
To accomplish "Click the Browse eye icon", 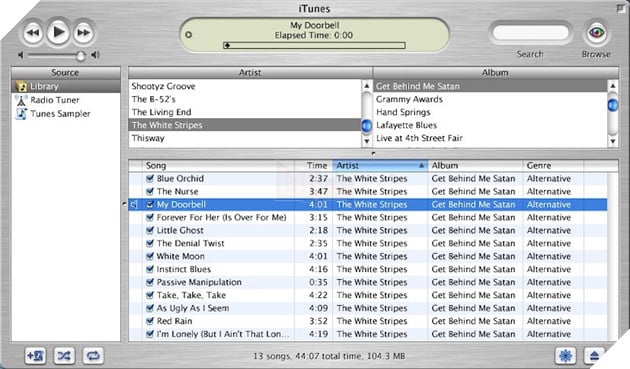I will [x=596, y=32].
